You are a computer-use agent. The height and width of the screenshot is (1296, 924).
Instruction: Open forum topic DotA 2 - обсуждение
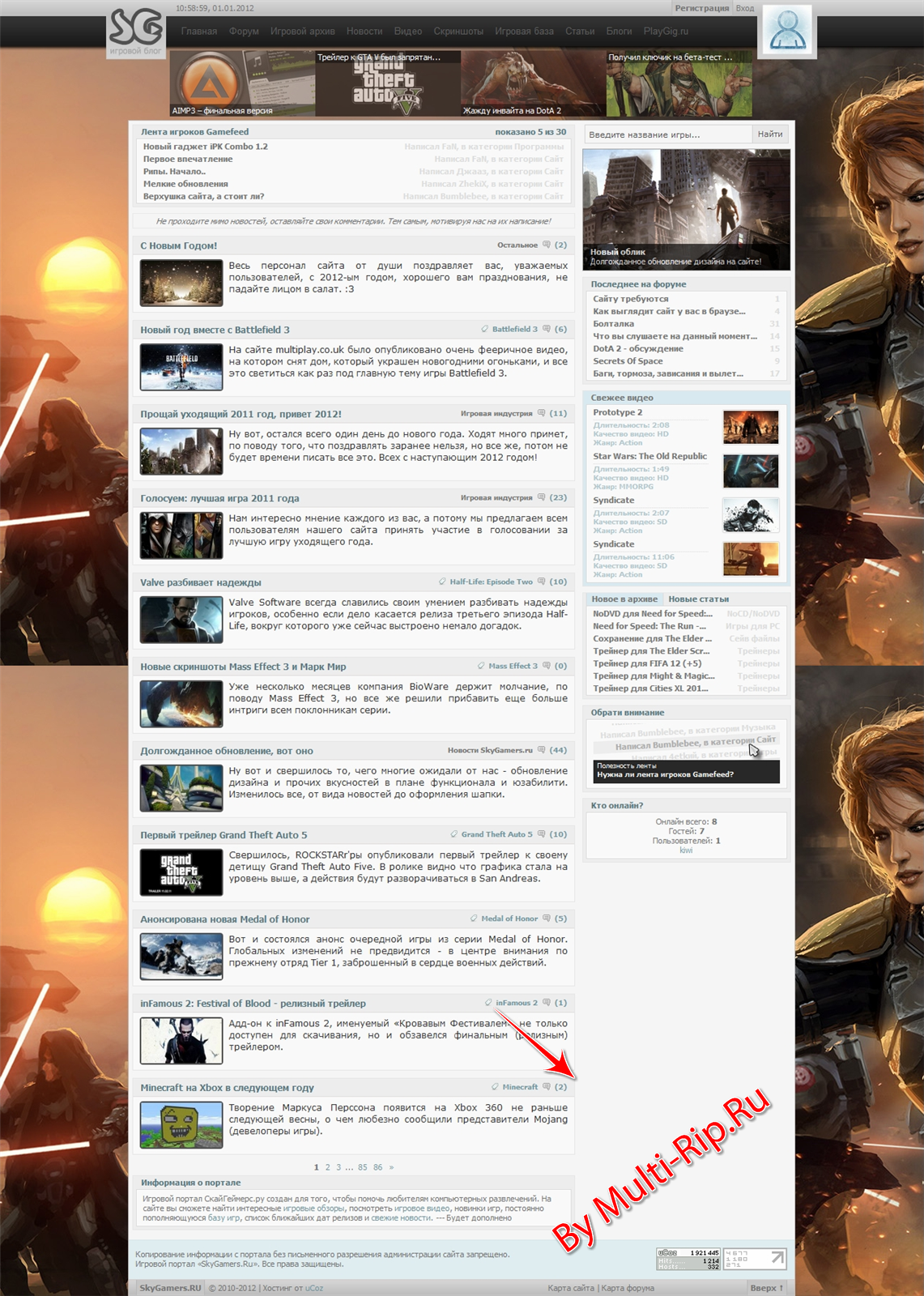638,348
